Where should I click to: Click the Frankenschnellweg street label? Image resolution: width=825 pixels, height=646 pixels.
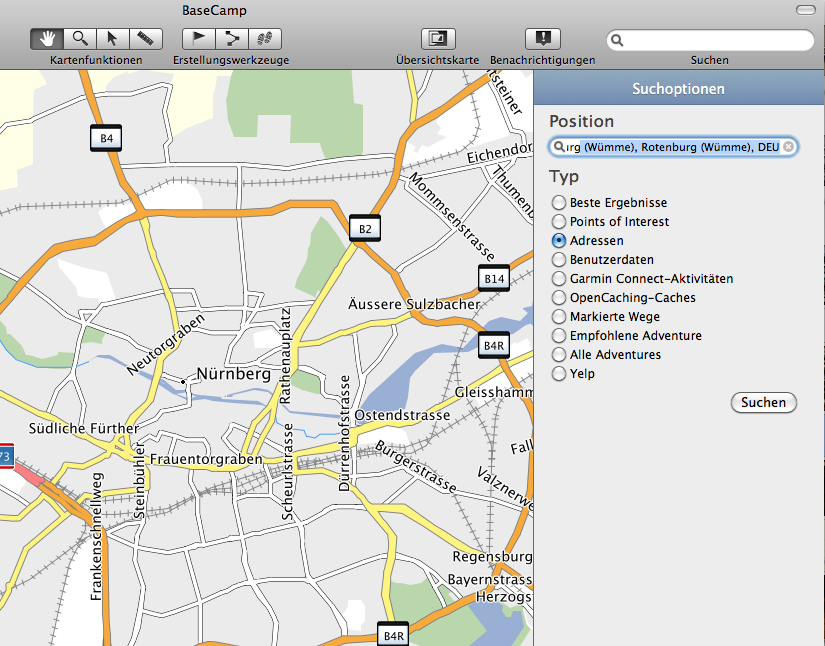(96, 537)
